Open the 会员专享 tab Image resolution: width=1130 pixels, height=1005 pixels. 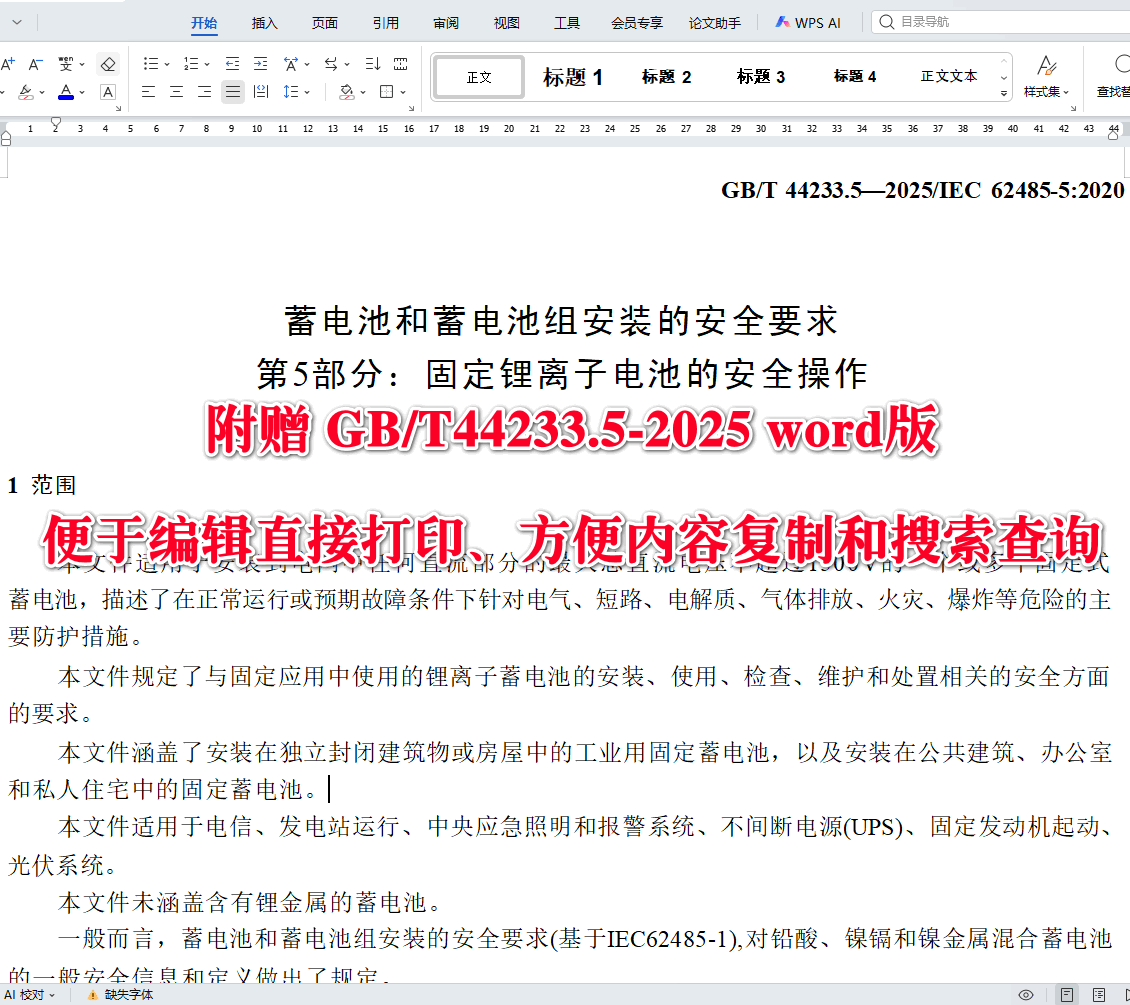click(x=637, y=23)
